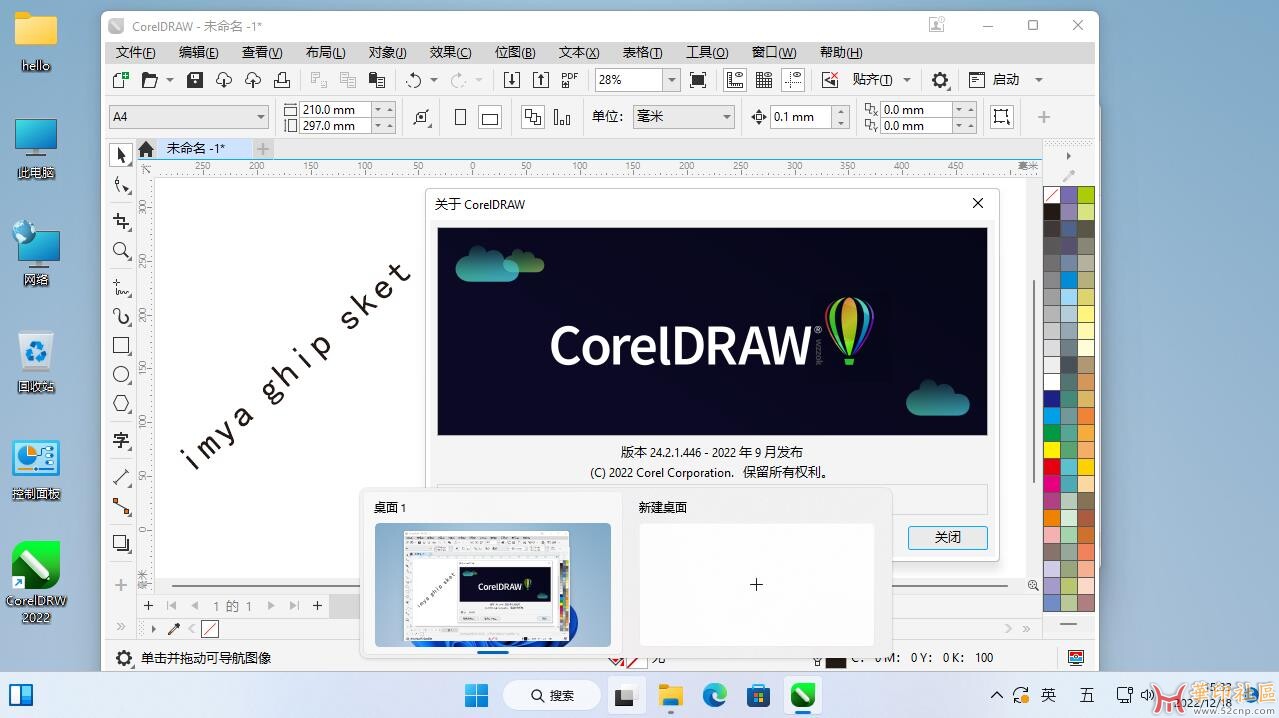Screen dimensions: 1279x718
Task: Toggle apply layout to all pages
Action: tap(533, 117)
